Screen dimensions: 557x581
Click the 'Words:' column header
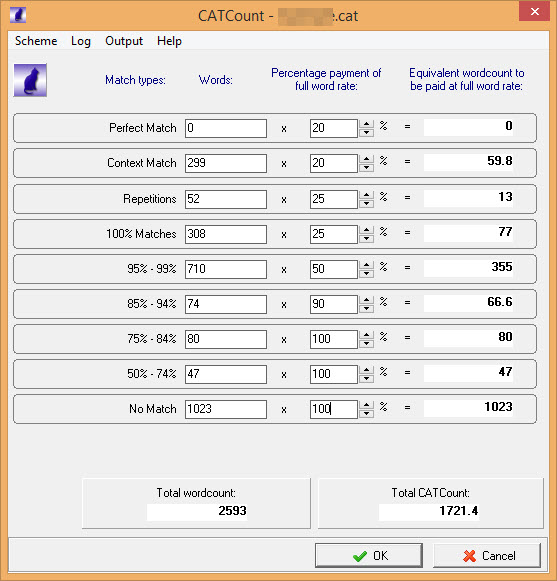pyautogui.click(x=216, y=80)
